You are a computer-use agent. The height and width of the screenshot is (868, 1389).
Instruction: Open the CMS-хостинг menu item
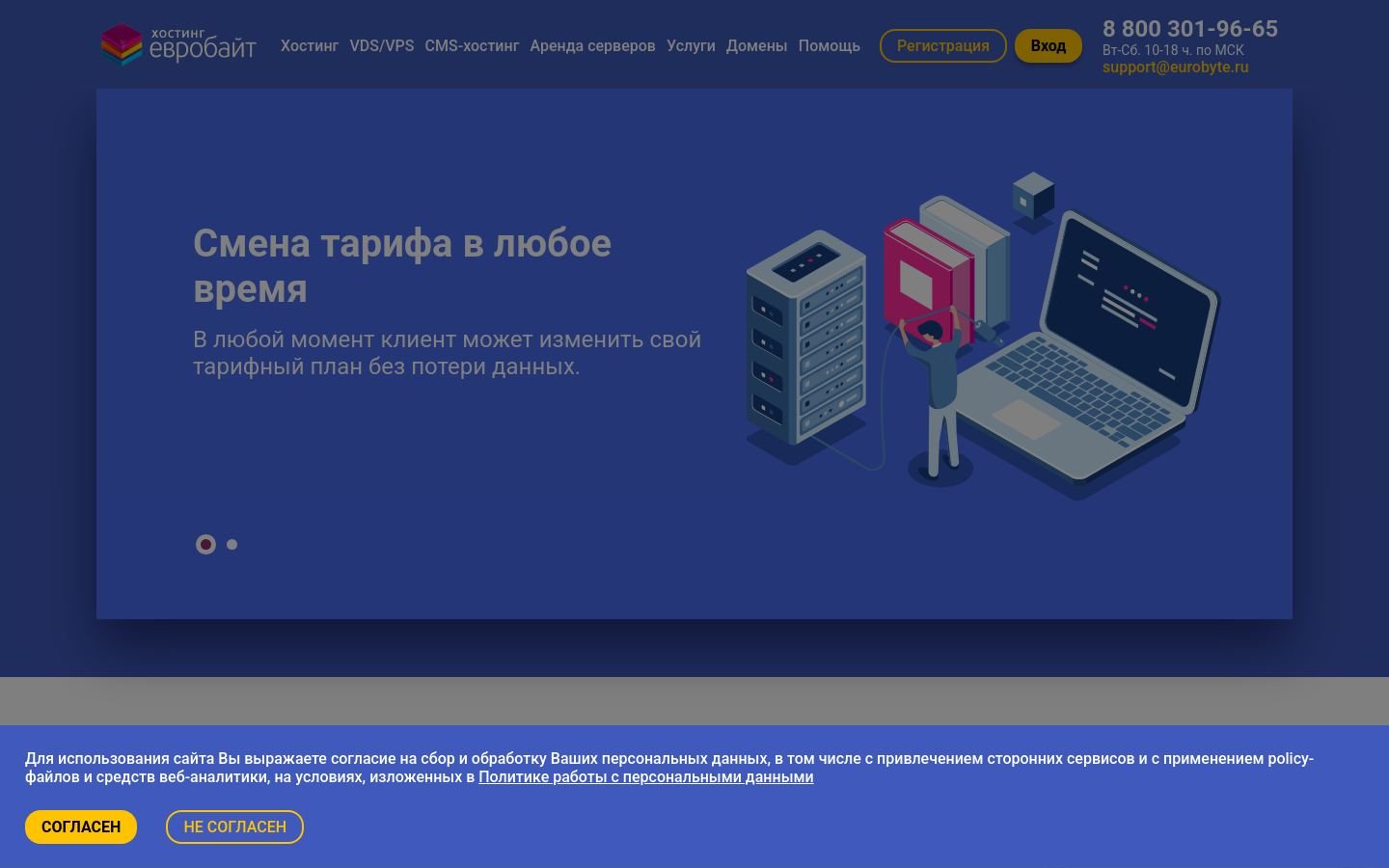[x=472, y=45]
